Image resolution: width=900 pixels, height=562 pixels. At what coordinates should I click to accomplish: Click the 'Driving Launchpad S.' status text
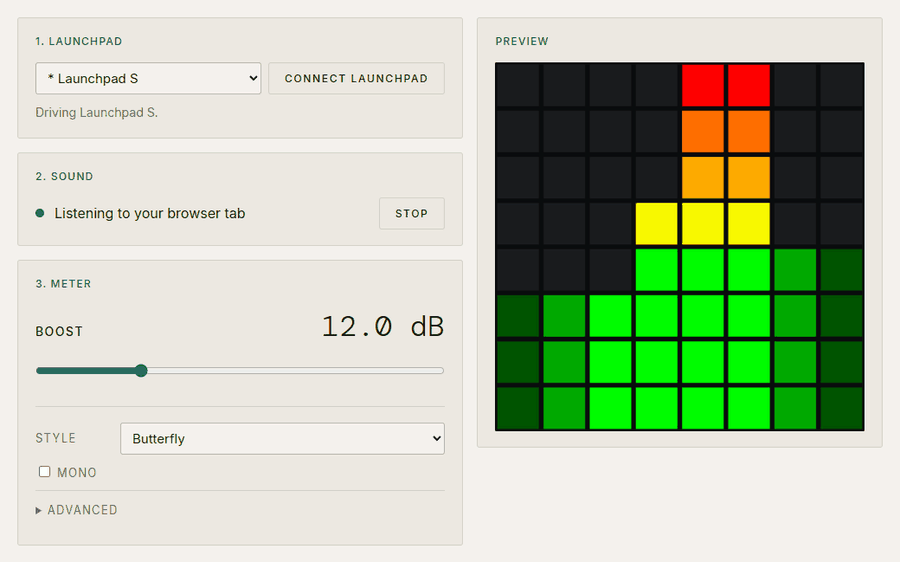(96, 113)
